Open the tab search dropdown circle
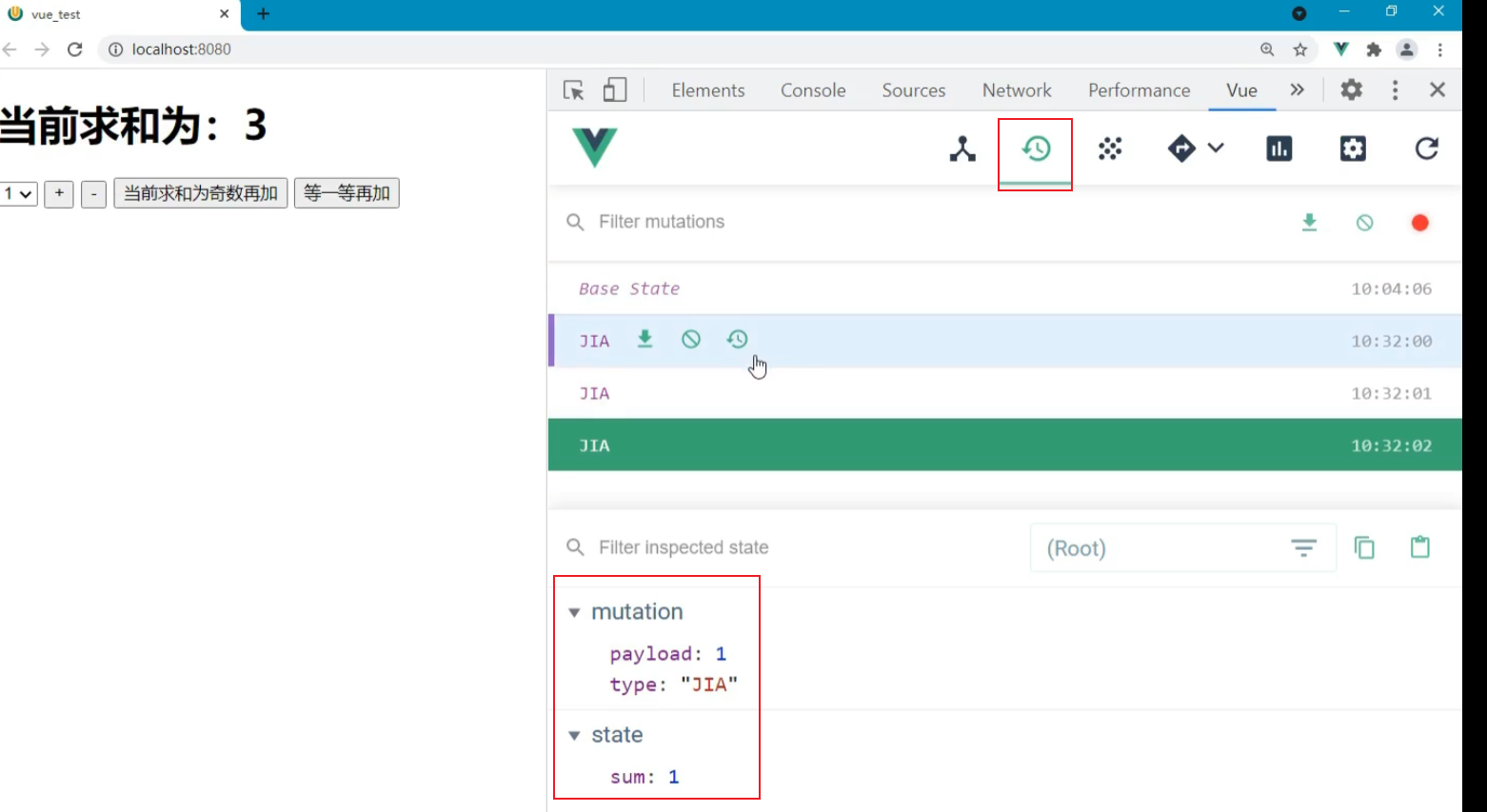 coord(1299,13)
